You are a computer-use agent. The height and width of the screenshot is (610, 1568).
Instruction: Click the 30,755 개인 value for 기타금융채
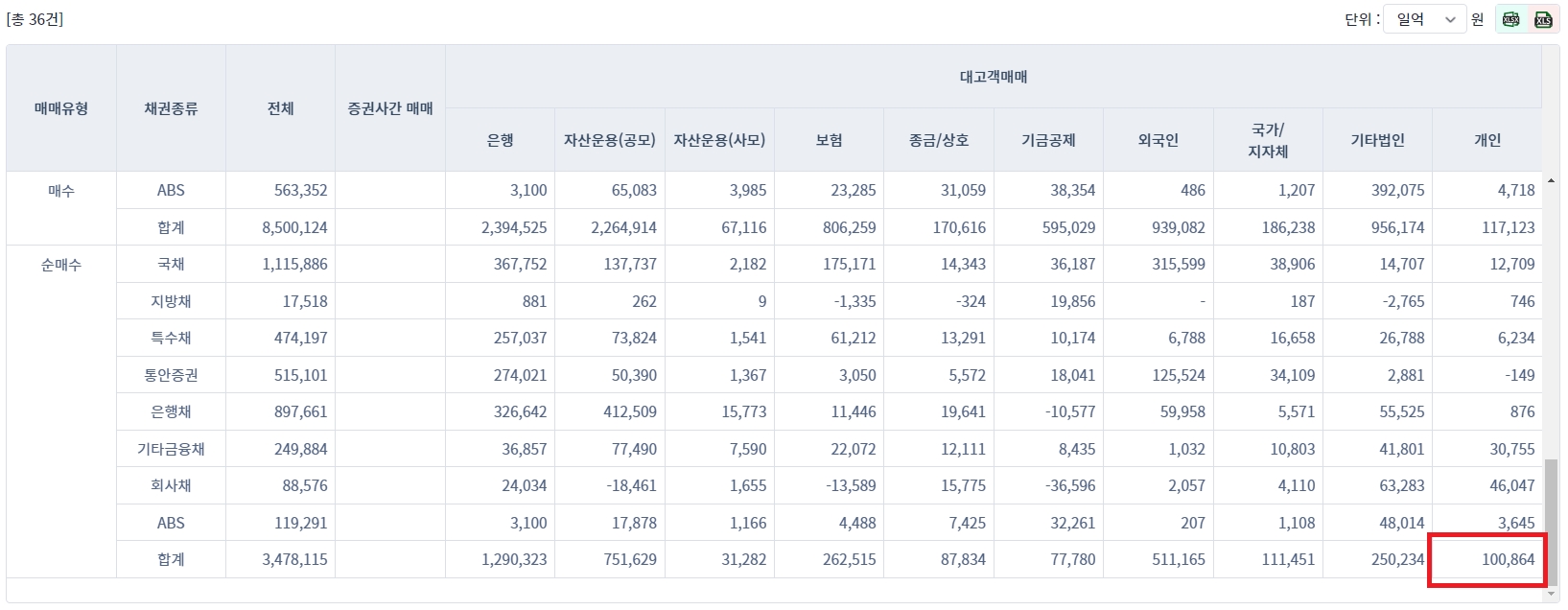(1512, 449)
